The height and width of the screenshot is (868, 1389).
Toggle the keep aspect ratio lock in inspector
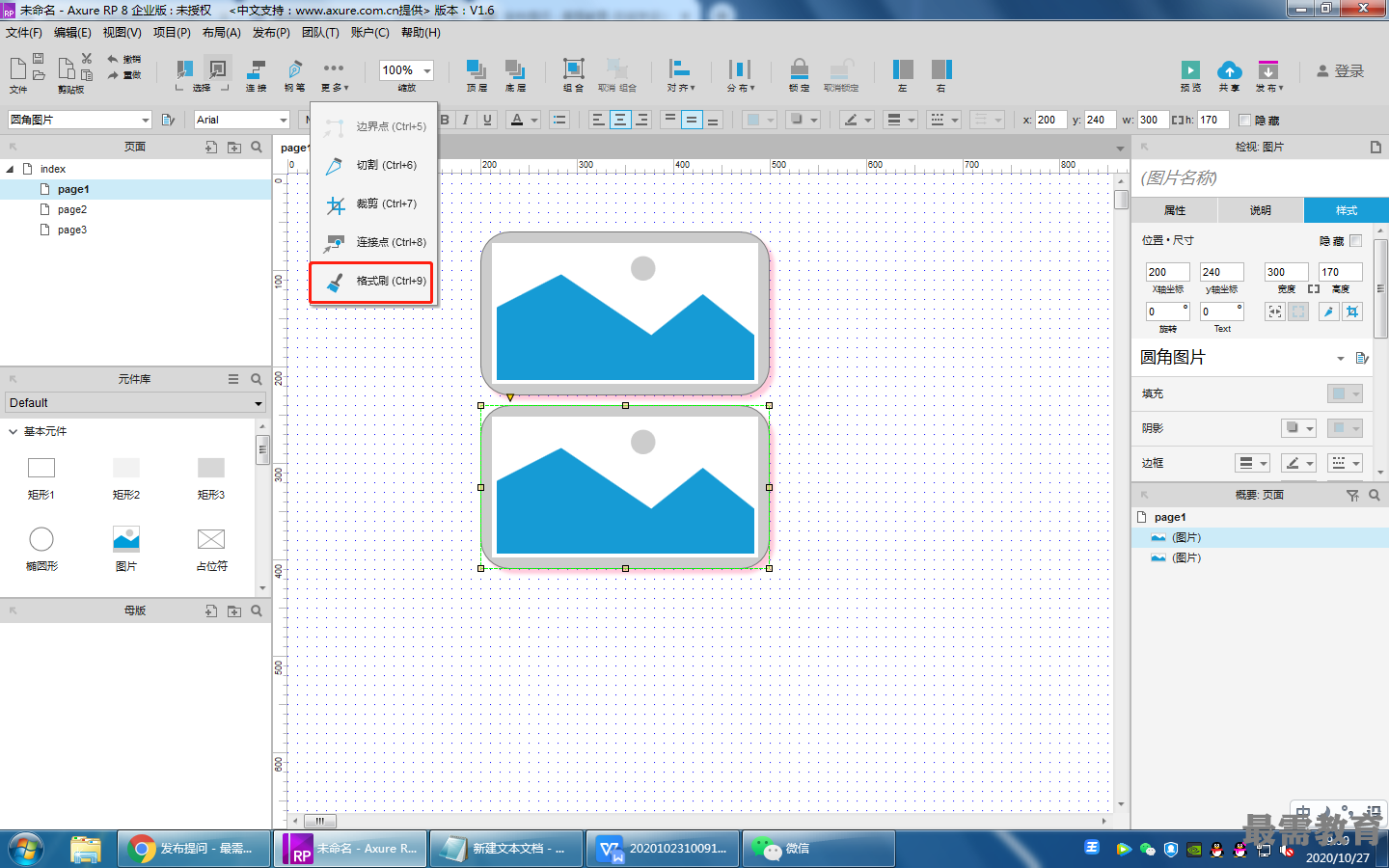[x=1314, y=289]
